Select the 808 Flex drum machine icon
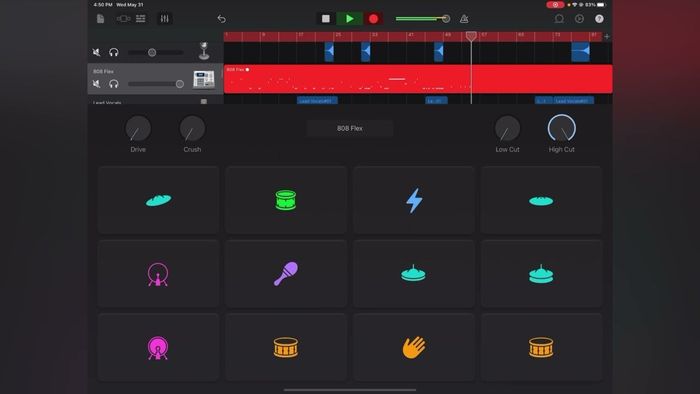Image resolution: width=700 pixels, height=394 pixels. point(204,79)
